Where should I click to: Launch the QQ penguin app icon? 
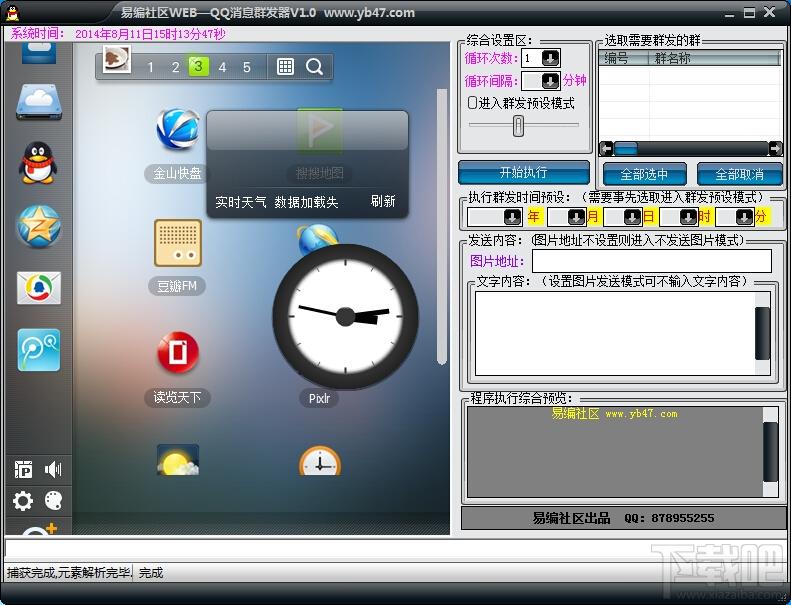(38, 163)
